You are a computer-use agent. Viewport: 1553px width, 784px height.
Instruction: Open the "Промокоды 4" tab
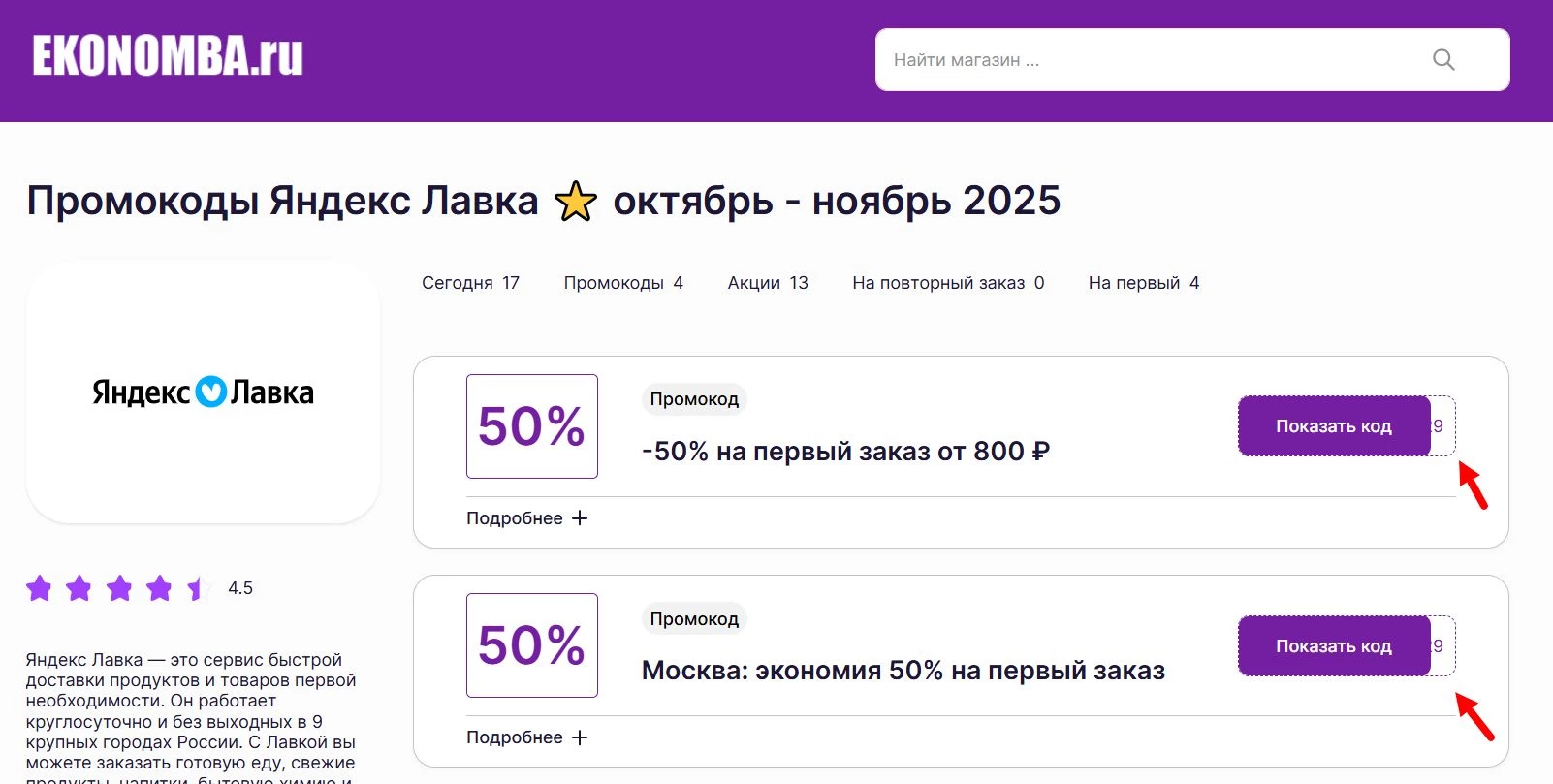point(623,283)
